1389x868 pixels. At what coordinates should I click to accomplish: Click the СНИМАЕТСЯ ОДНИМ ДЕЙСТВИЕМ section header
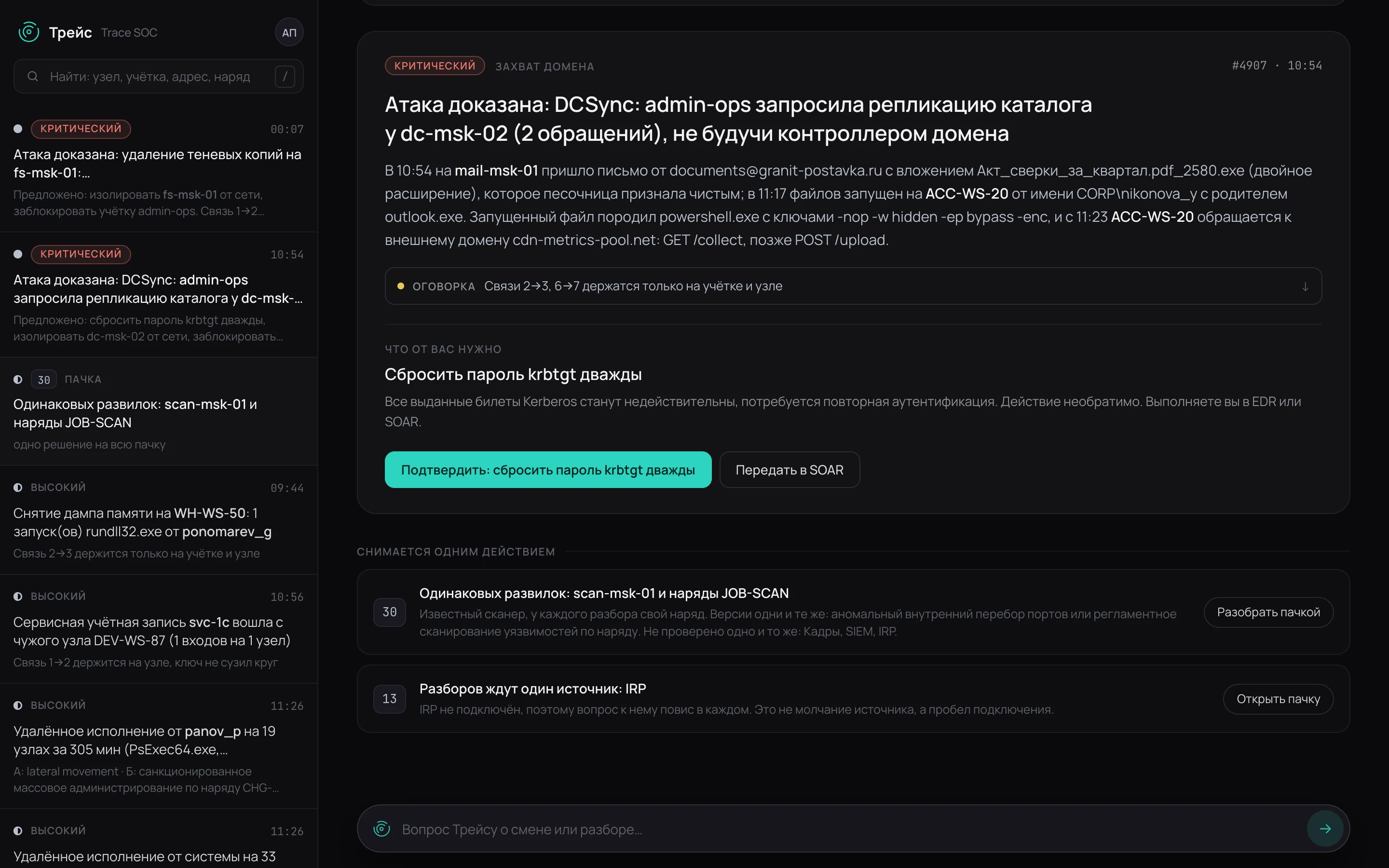coord(456,552)
